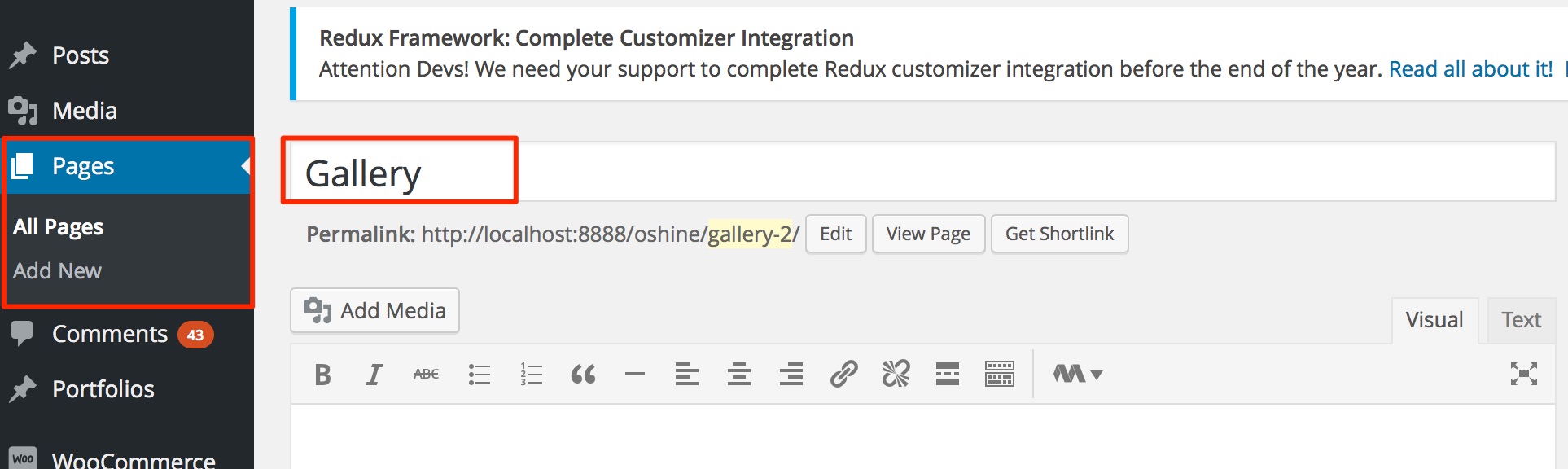
Task: Open the shortcodes dropdown menu
Action: (1077, 375)
